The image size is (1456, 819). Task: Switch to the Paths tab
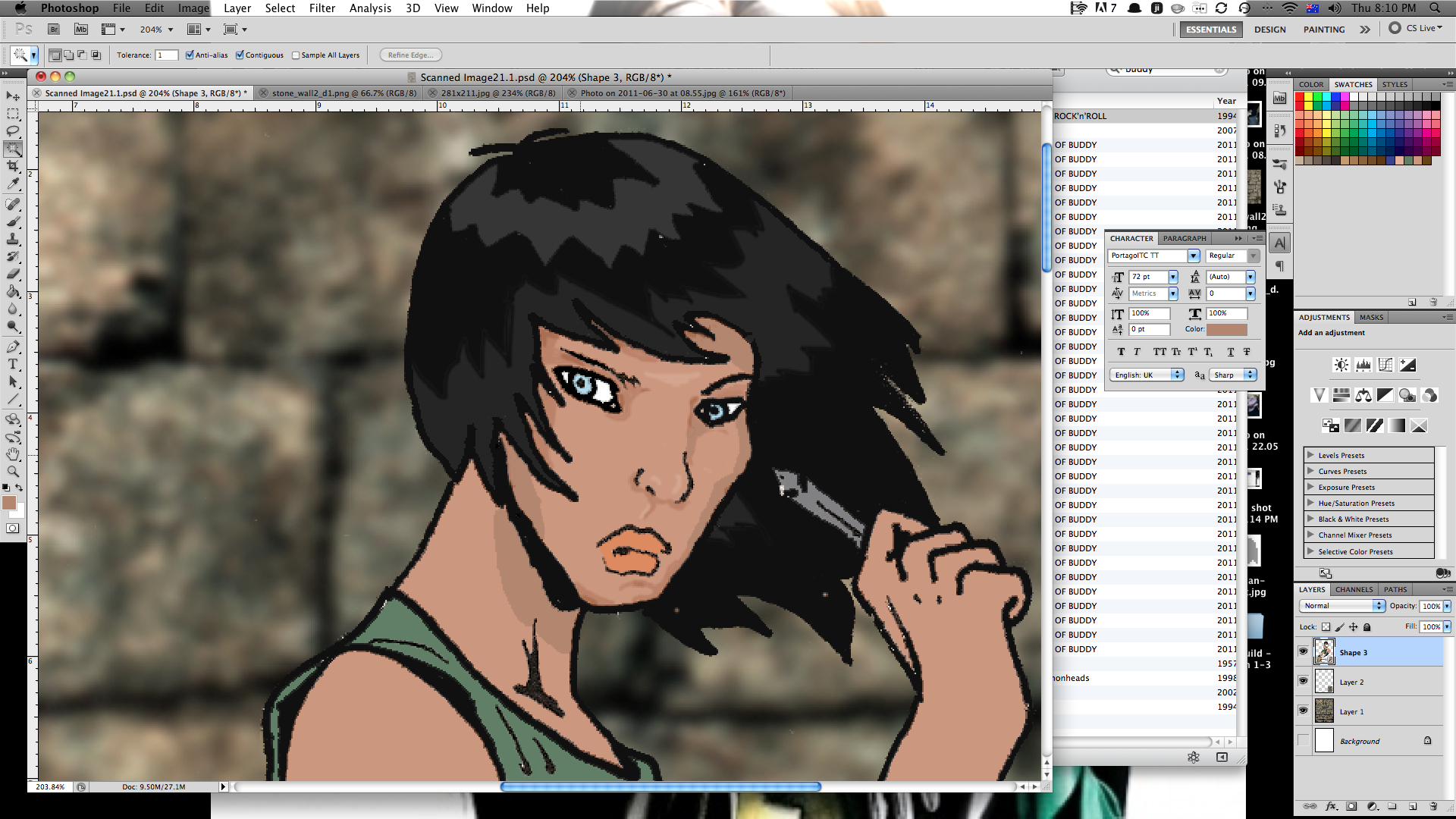click(1395, 589)
